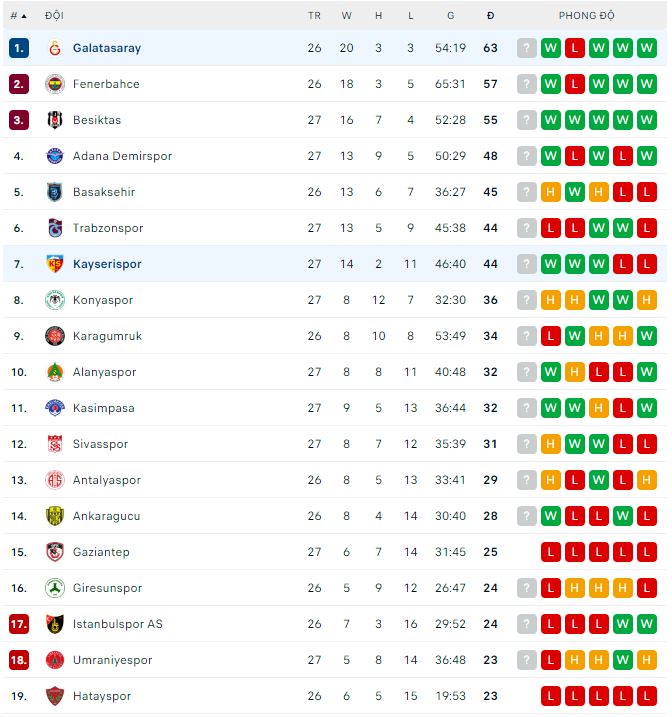Click the Konyaspor club logo
The image size is (672, 717).
click(54, 300)
